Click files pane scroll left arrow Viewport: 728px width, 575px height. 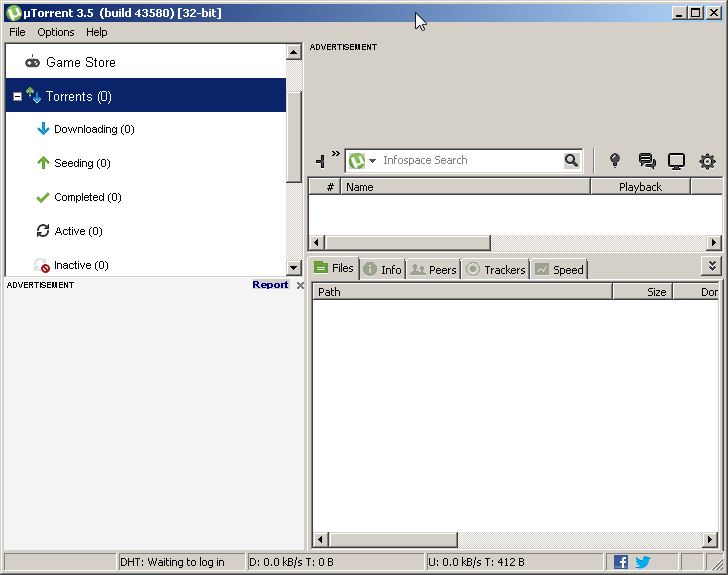pos(320,539)
